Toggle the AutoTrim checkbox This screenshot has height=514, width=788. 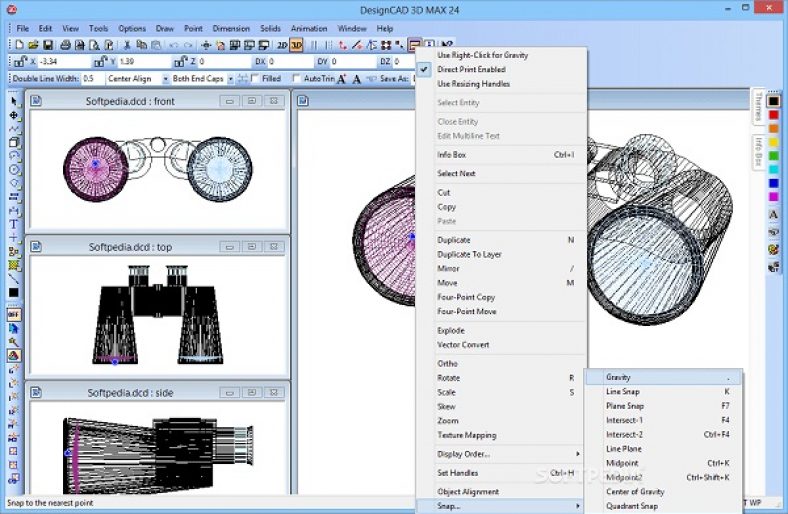point(297,78)
